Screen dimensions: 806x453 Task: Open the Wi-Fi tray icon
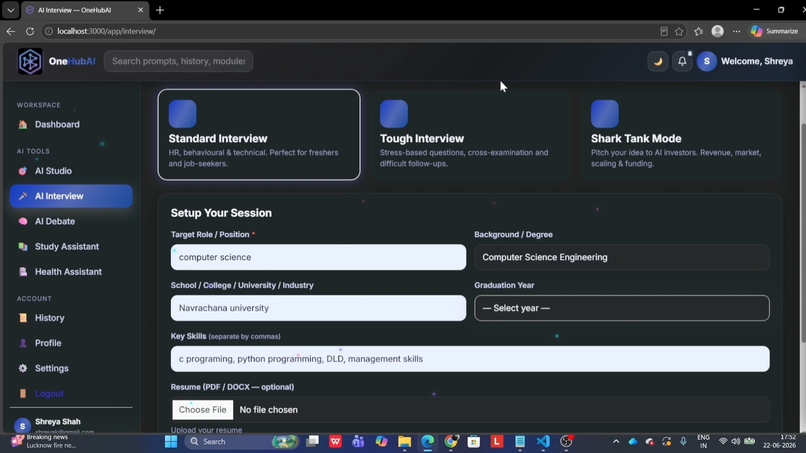723,442
